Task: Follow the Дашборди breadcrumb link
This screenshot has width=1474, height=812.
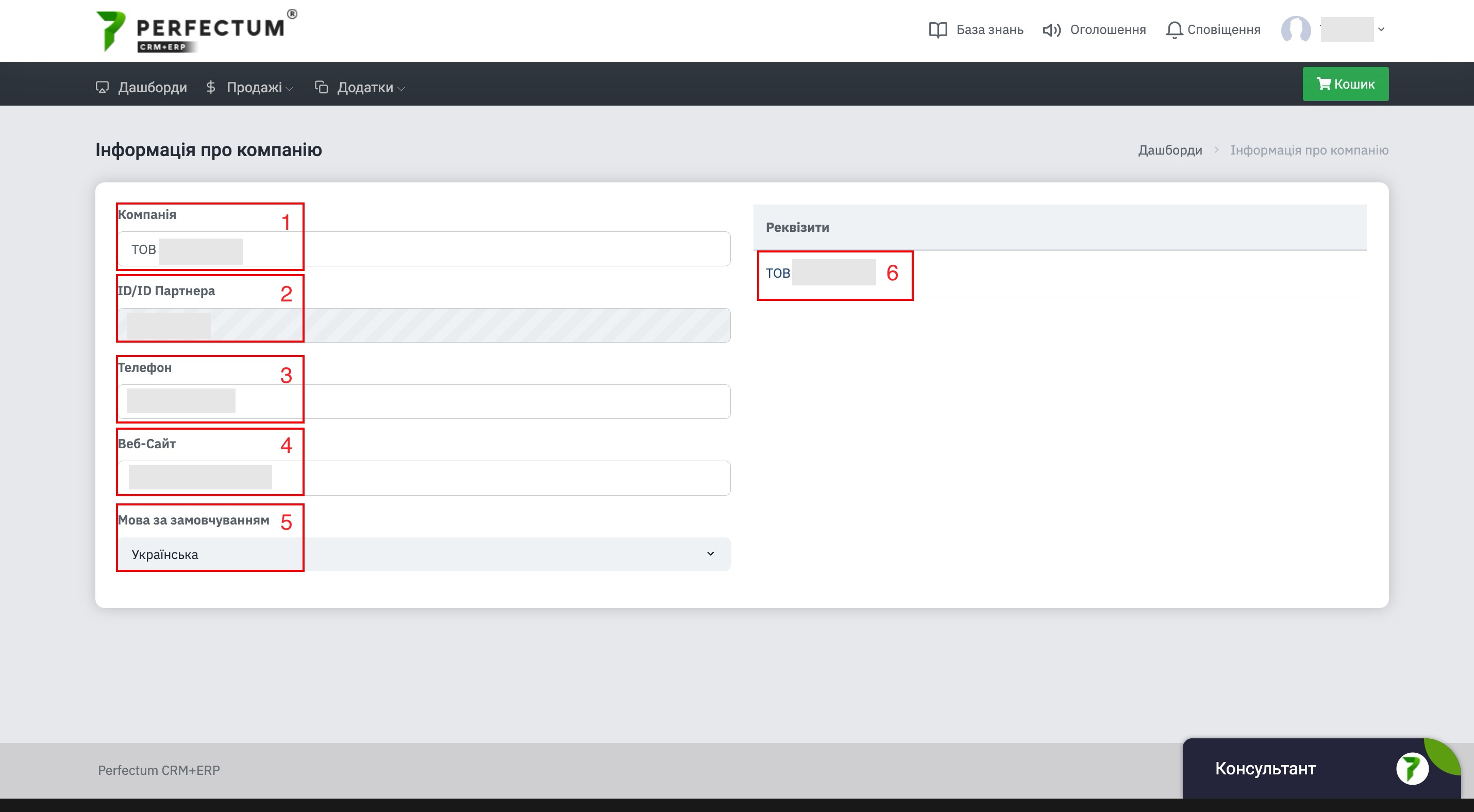Action: [x=1169, y=150]
